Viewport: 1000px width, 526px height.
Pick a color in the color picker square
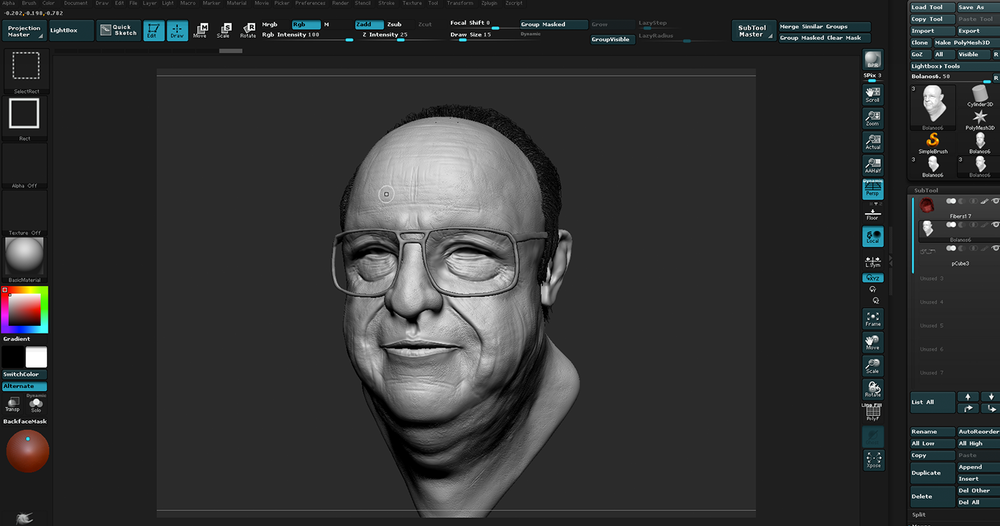(25, 310)
